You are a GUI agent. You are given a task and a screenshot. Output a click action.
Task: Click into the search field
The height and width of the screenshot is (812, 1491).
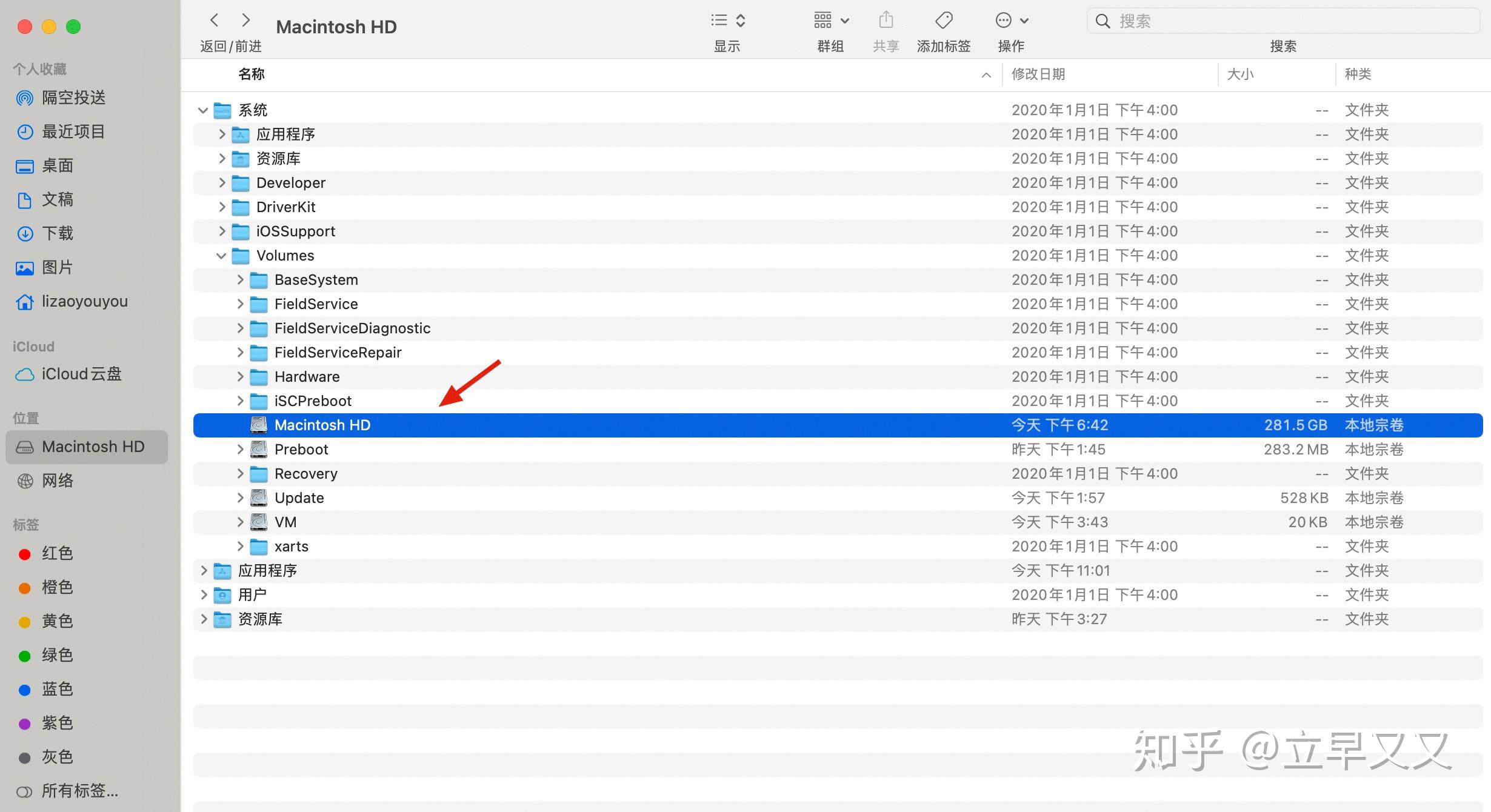[x=1283, y=21]
